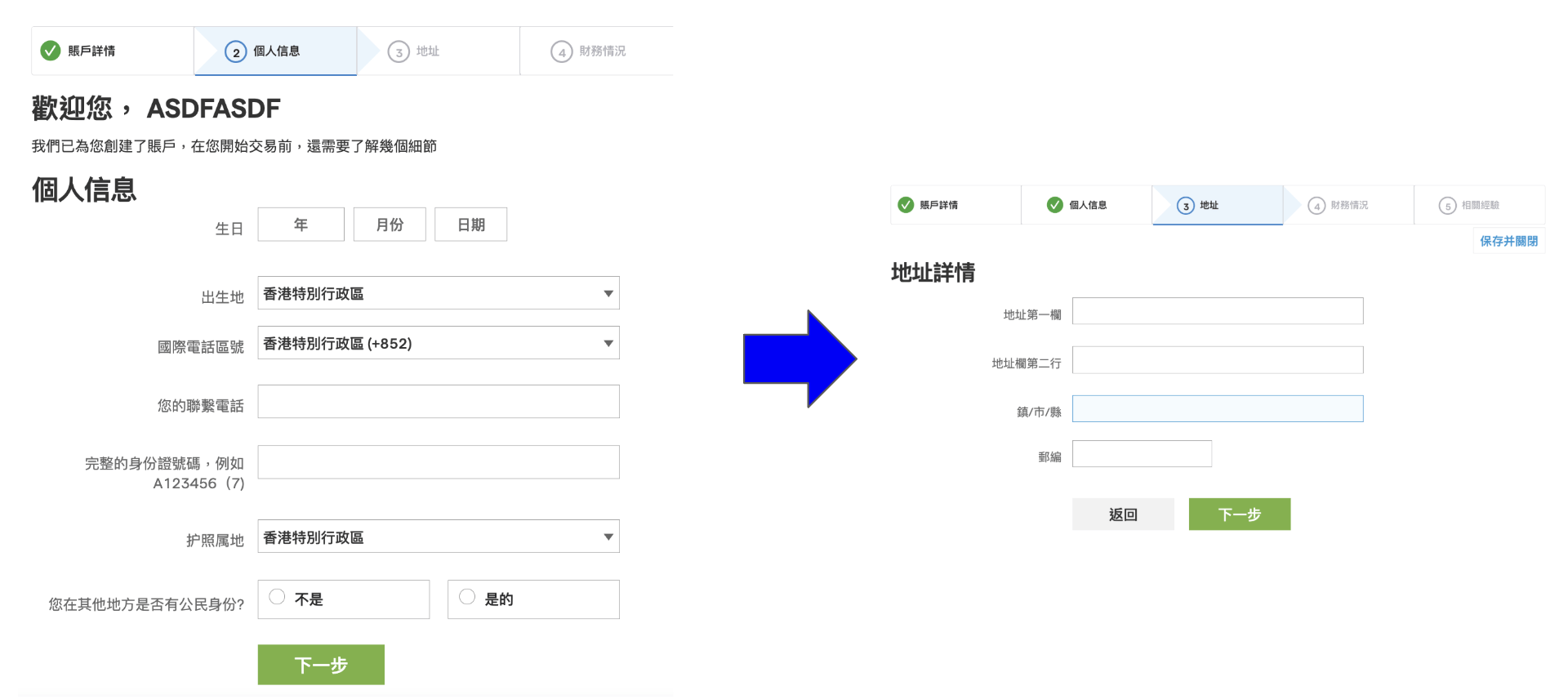The width and height of the screenshot is (1568, 699).
Task: Expand the 國際電話區號 dropdown
Action: (x=438, y=343)
